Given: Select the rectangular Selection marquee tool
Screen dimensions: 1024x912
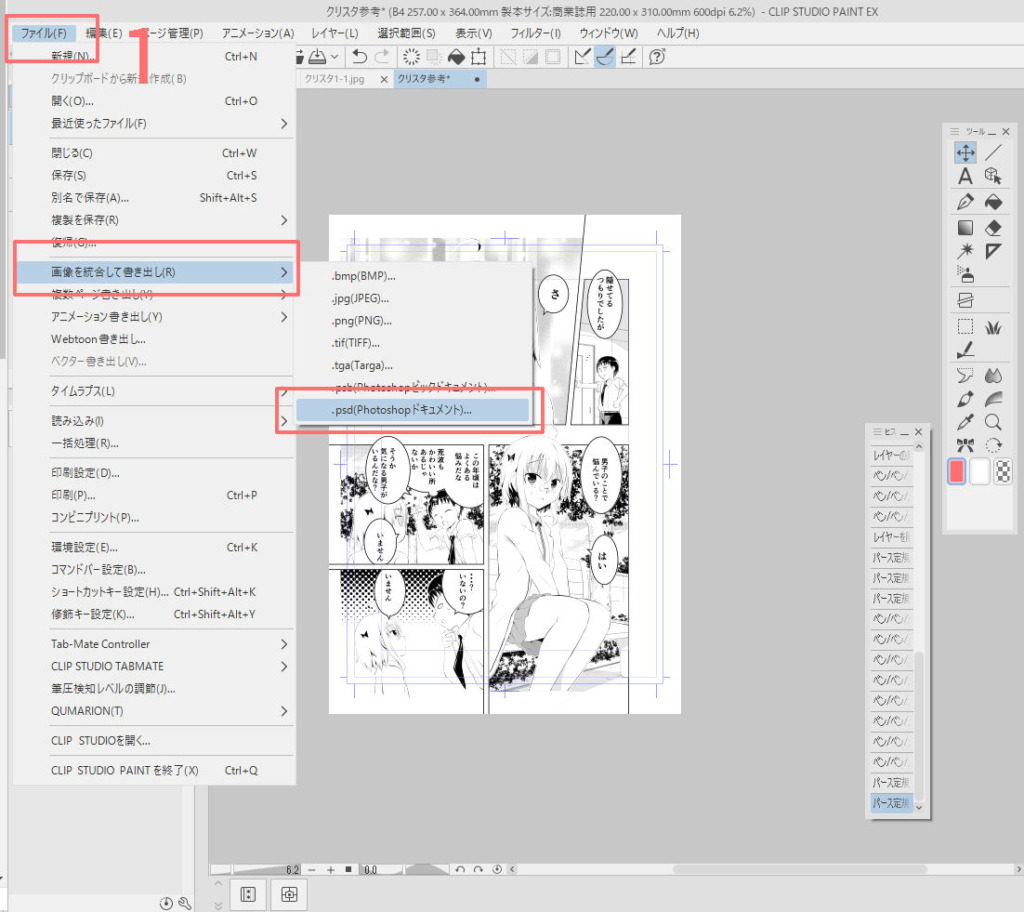Looking at the screenshot, I should pos(965,327).
